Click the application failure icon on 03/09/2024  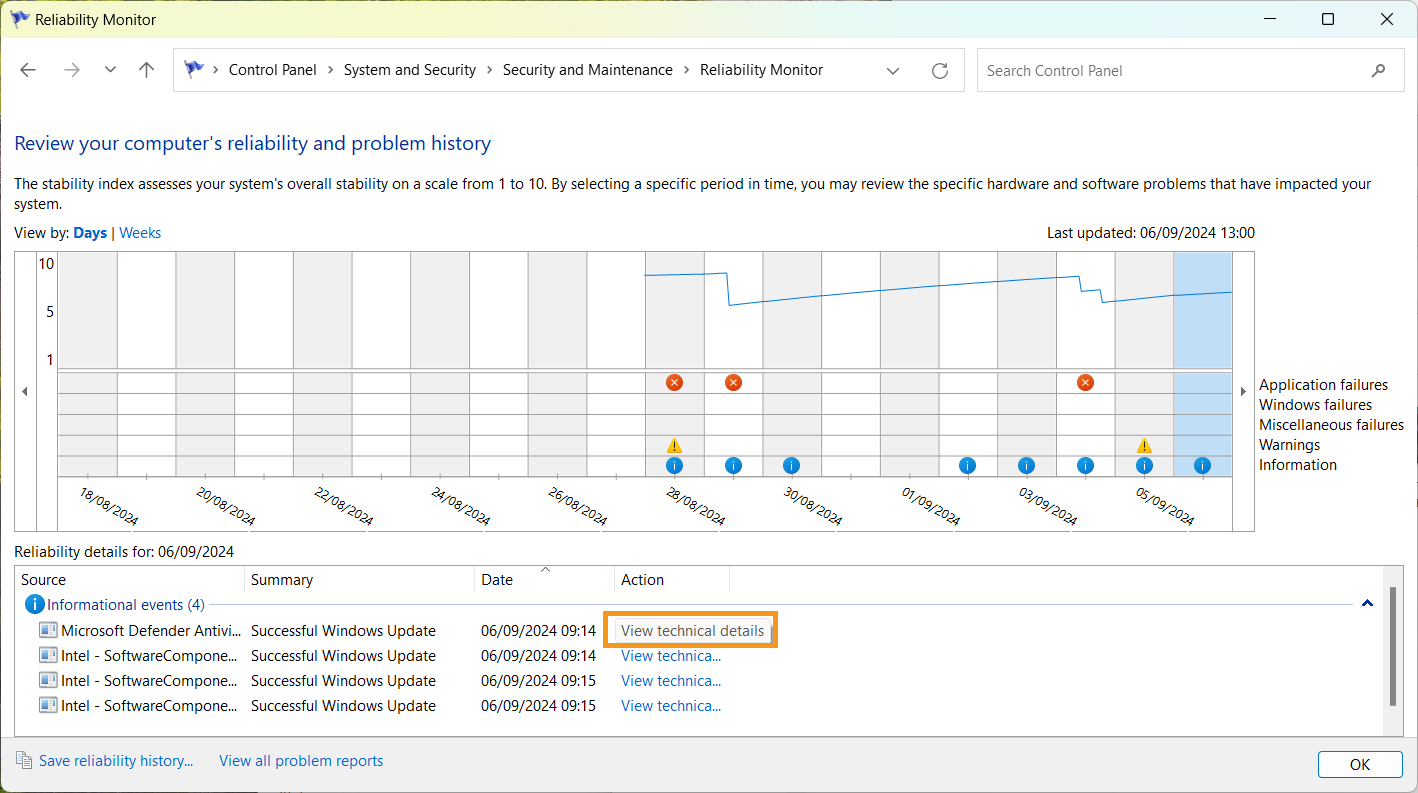tap(1085, 382)
